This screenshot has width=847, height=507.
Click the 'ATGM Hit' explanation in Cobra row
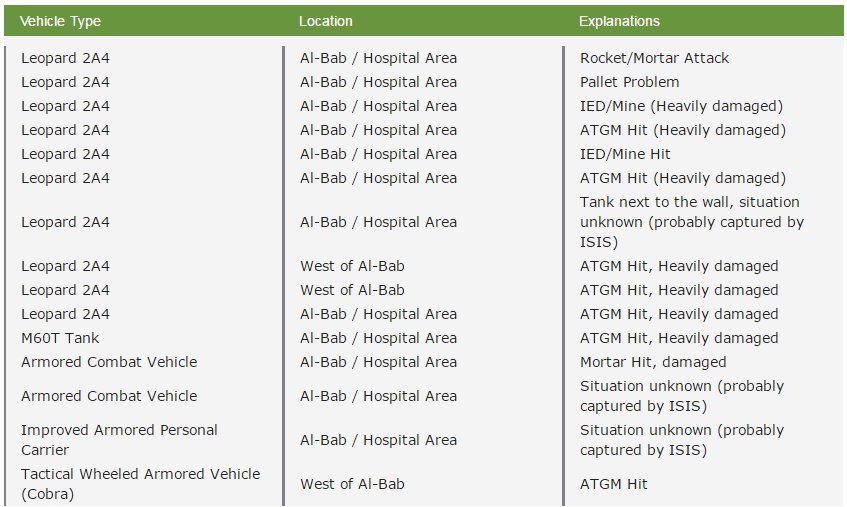614,484
